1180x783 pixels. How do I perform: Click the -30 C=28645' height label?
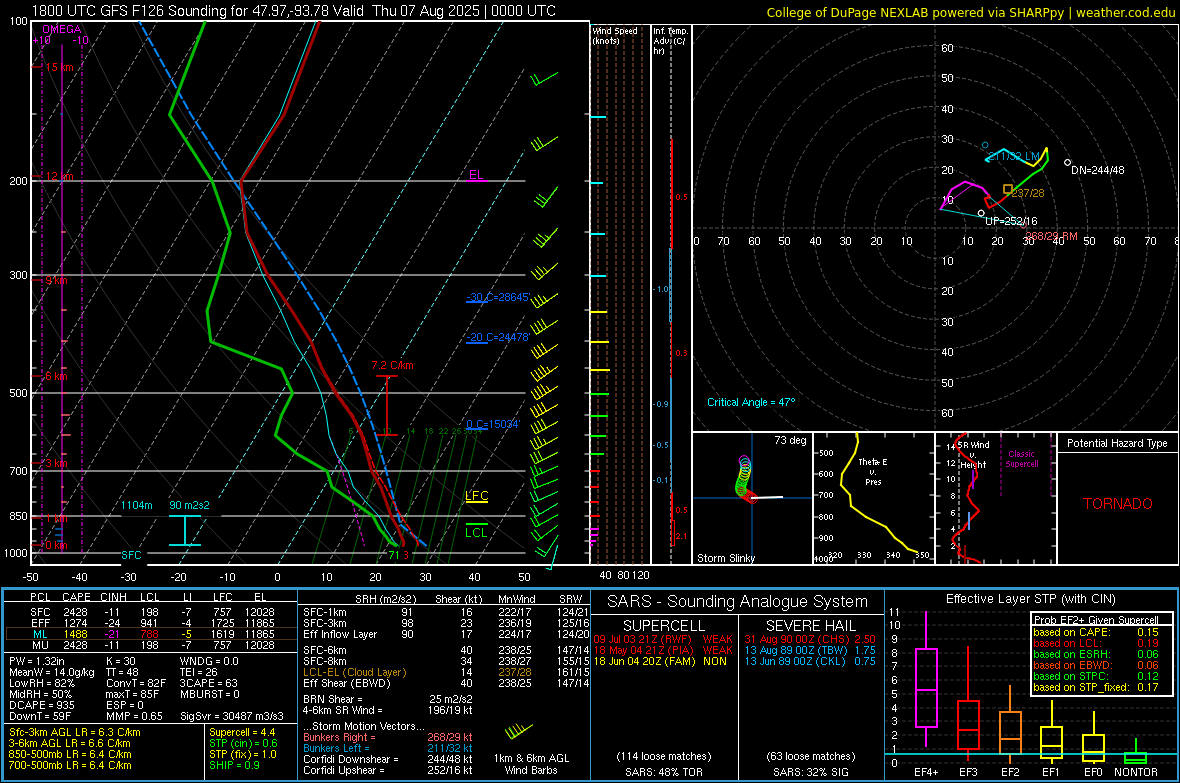click(x=498, y=297)
